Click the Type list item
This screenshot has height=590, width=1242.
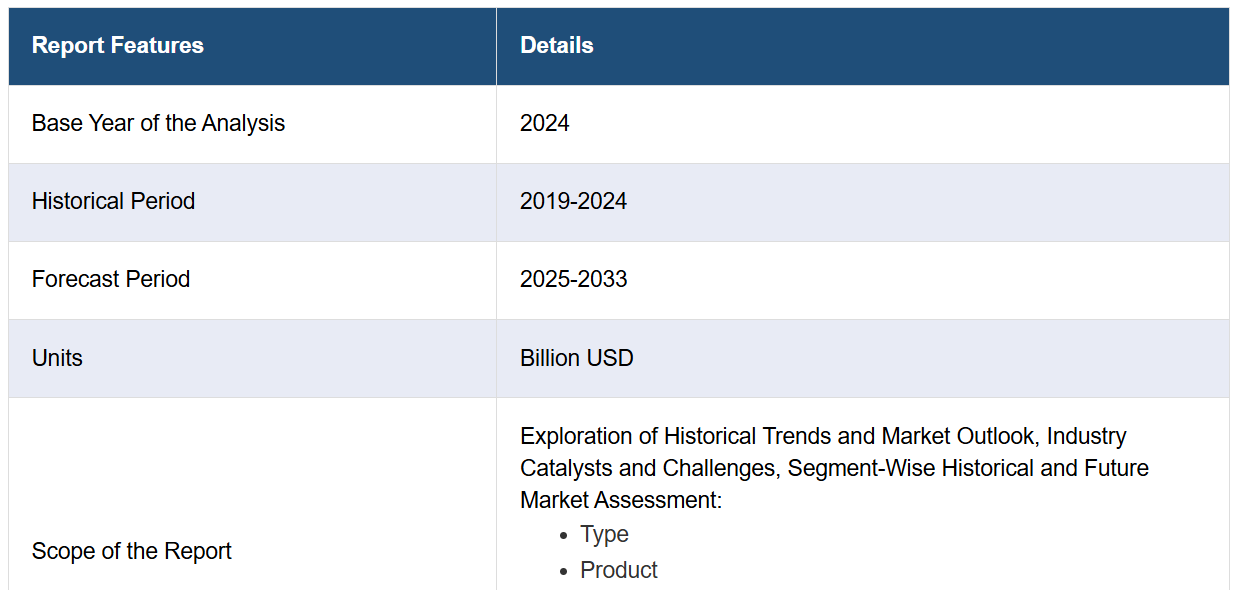click(x=604, y=535)
